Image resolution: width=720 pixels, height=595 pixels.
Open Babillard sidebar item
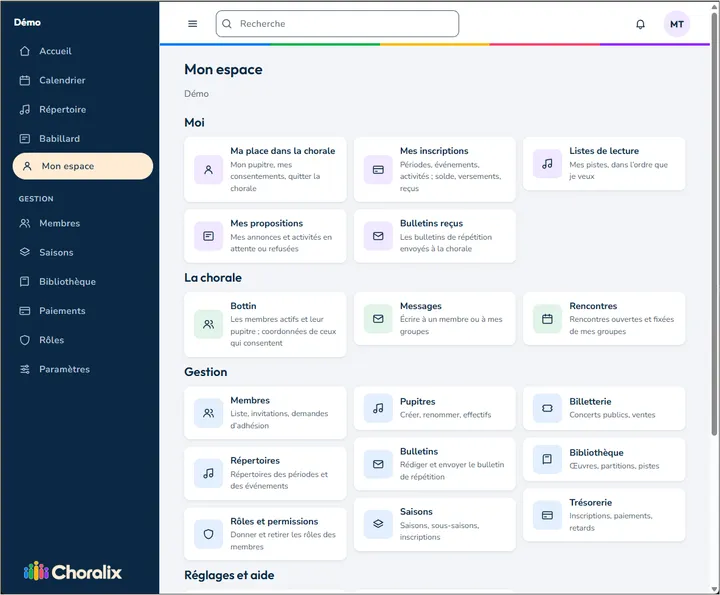(59, 139)
